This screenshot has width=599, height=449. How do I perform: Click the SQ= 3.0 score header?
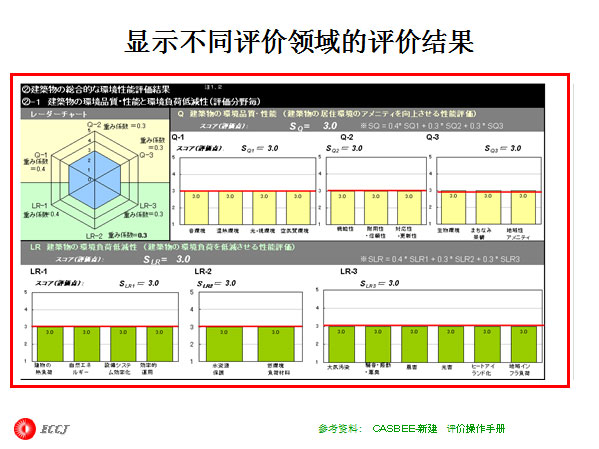pos(313,126)
